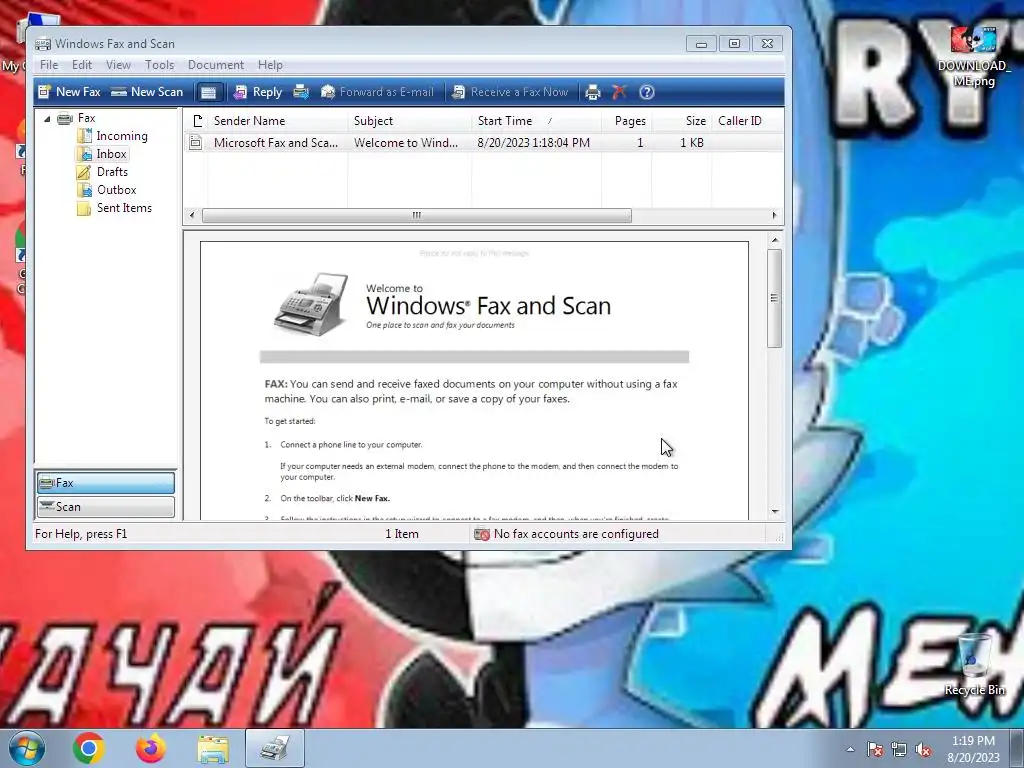This screenshot has height=768, width=1024.
Task: Click the list's right scroll arrow
Action: pos(775,216)
